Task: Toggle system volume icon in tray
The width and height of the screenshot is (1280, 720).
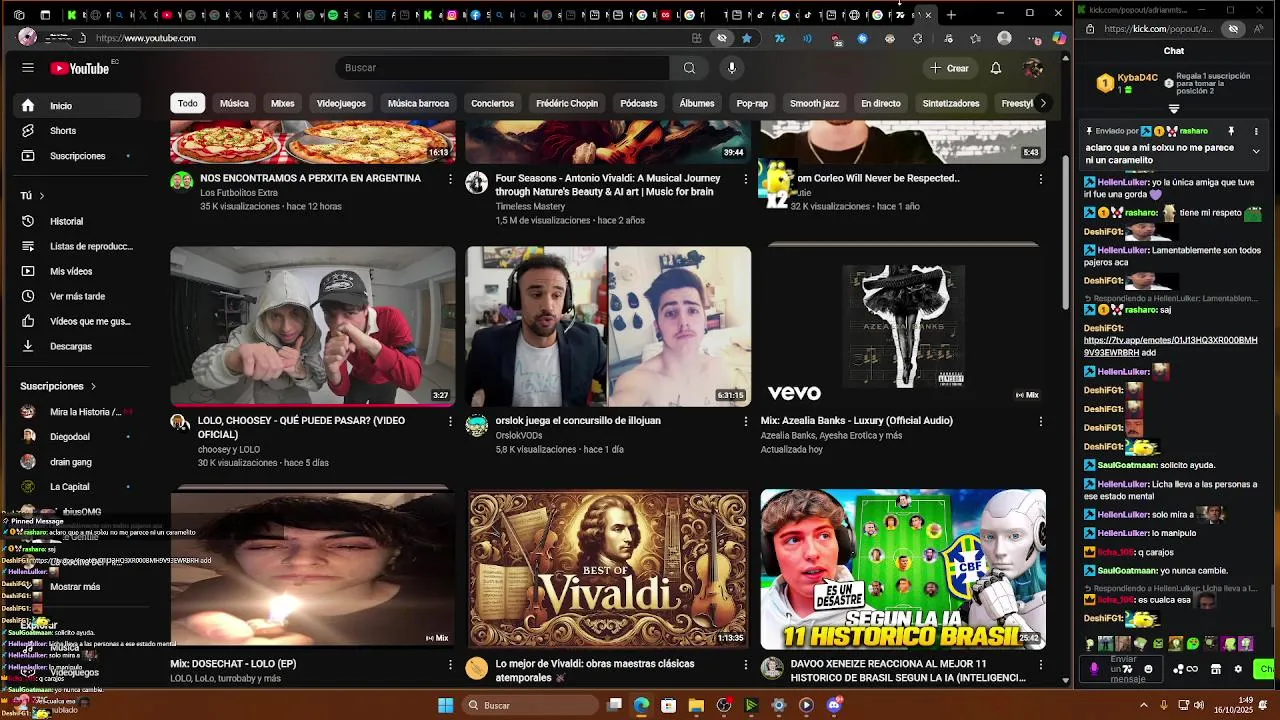Action: click(1199, 705)
